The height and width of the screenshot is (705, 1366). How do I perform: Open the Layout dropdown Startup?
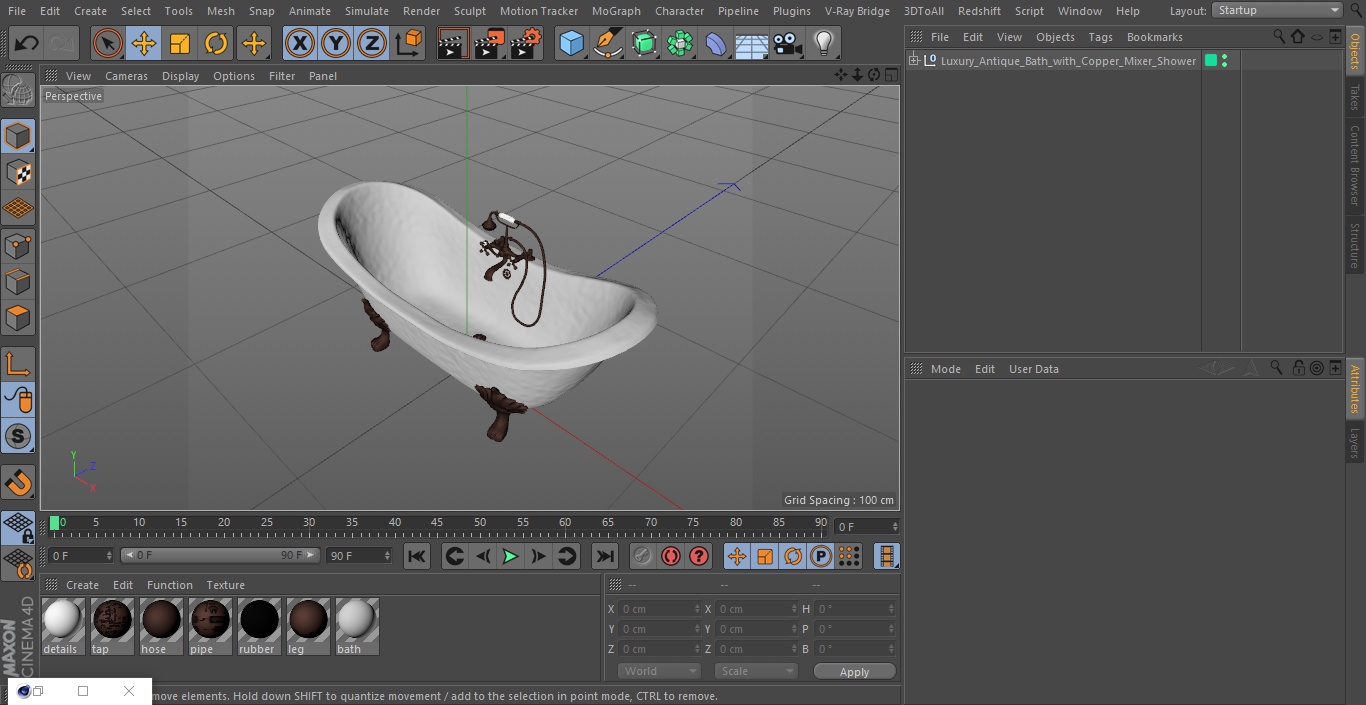[x=1277, y=10]
